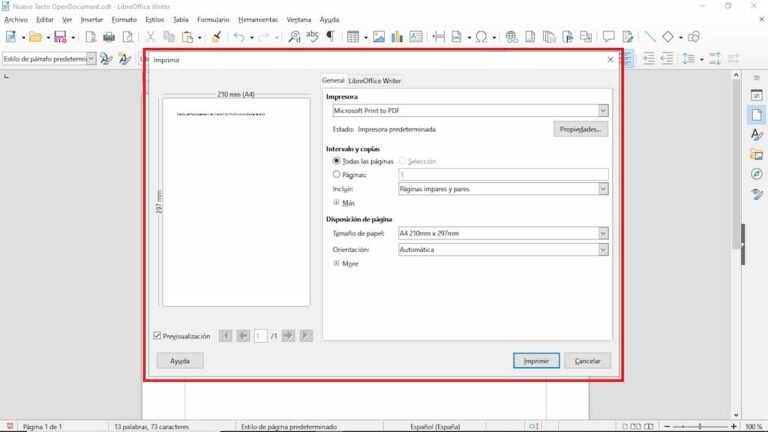768x432 pixels.
Task: Open the Impresora dropdown
Action: (470, 111)
